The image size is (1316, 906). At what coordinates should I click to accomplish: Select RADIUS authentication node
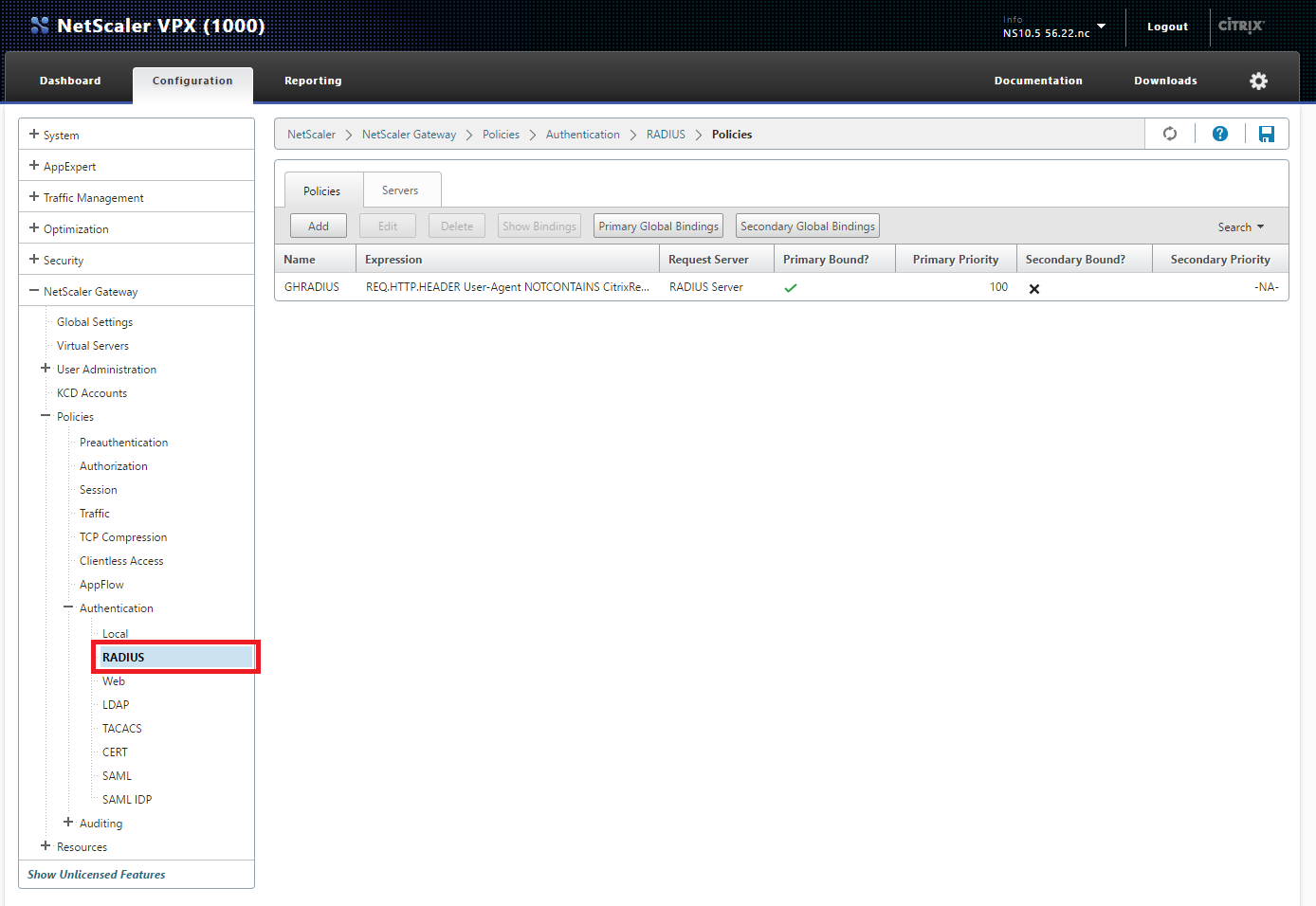coord(176,657)
